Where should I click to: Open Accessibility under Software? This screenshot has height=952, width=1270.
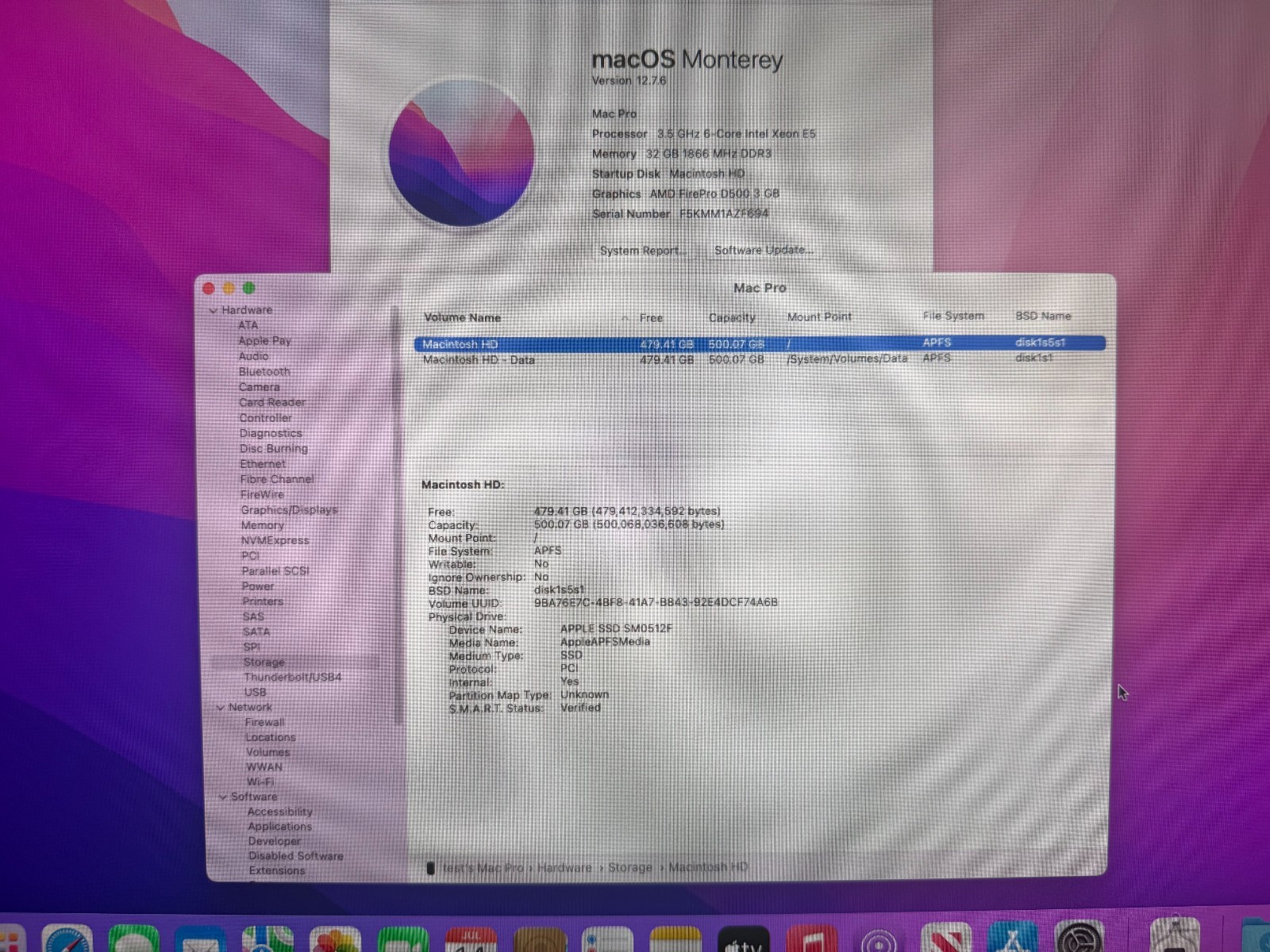[x=280, y=812]
